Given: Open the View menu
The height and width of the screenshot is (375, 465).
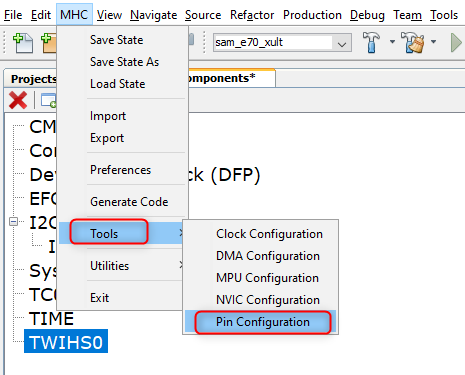Looking at the screenshot, I should pyautogui.click(x=109, y=15).
